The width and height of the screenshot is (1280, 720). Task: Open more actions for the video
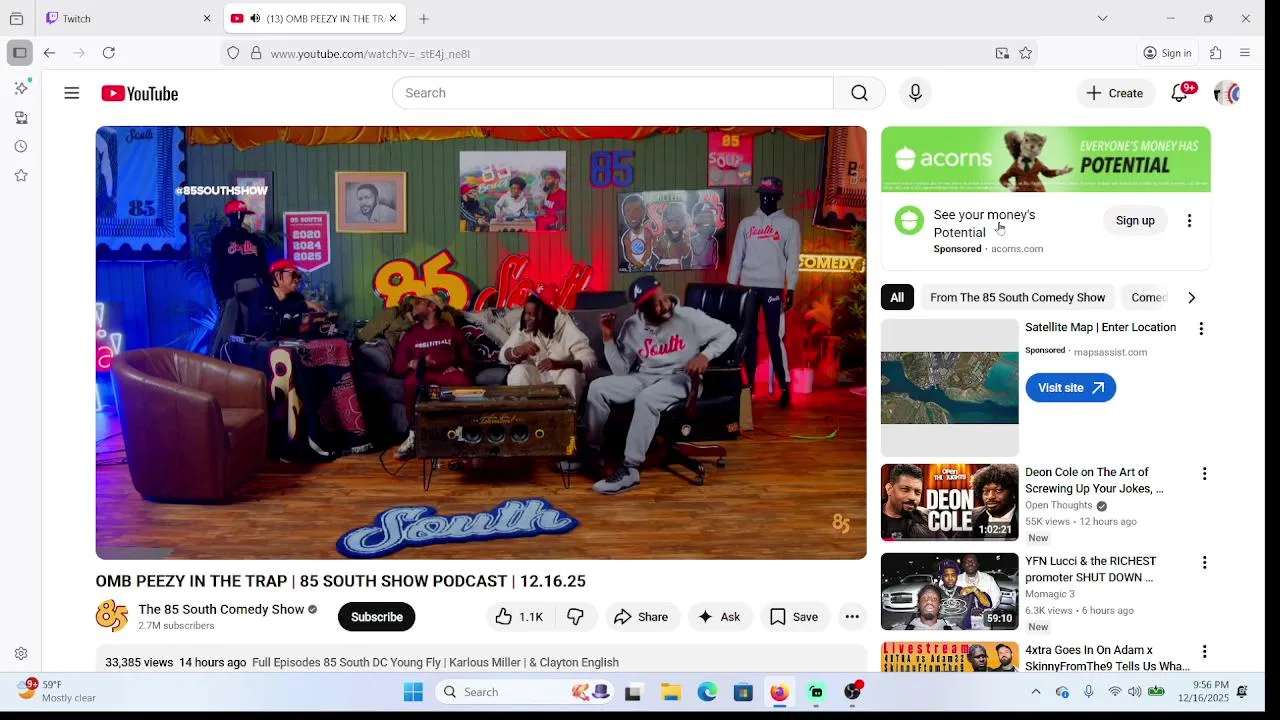coord(852,617)
